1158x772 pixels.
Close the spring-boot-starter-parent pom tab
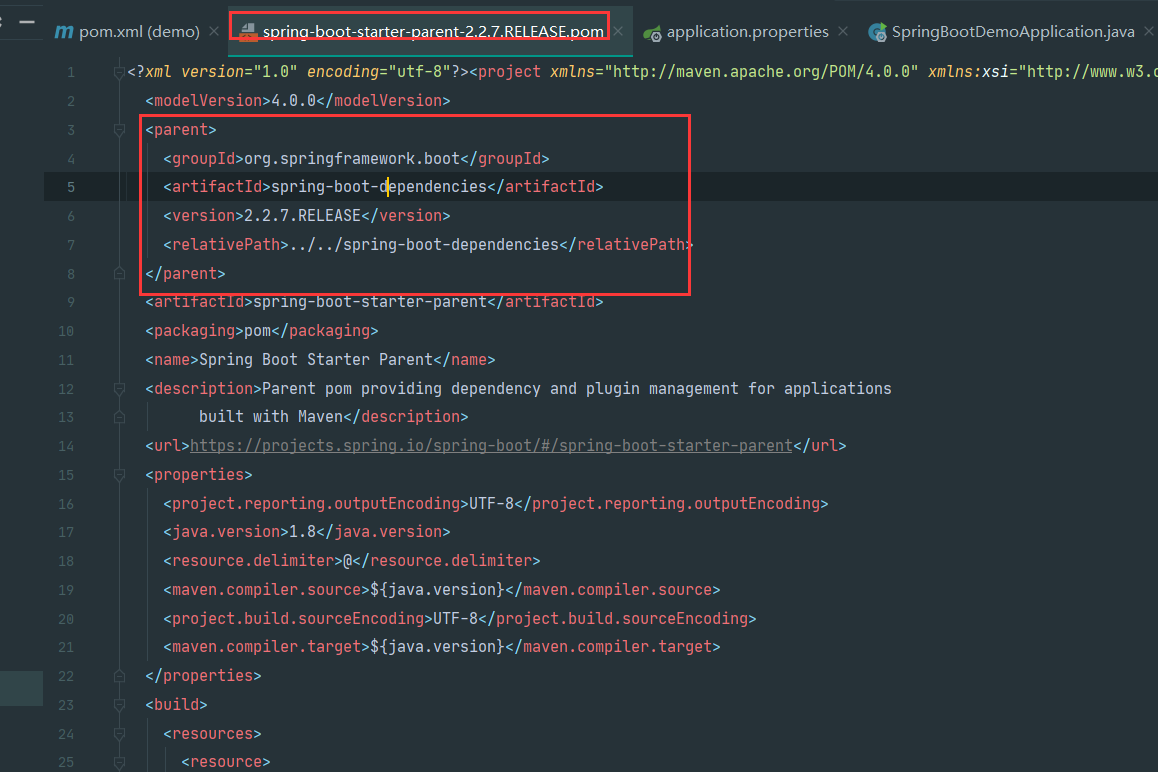[x=618, y=31]
